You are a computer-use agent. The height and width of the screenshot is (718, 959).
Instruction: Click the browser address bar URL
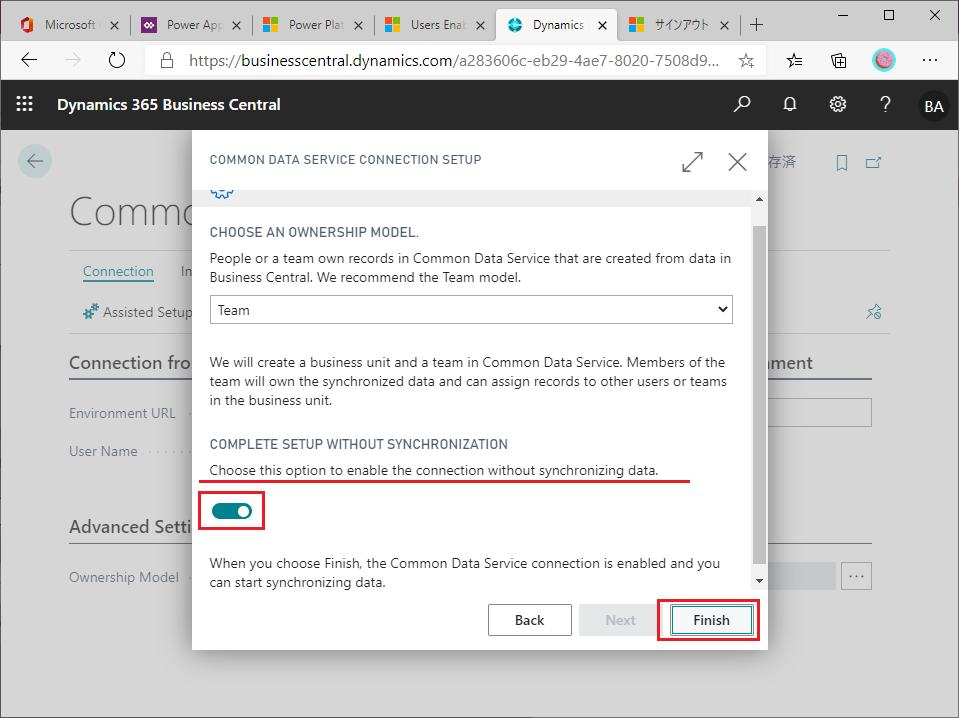coord(454,60)
